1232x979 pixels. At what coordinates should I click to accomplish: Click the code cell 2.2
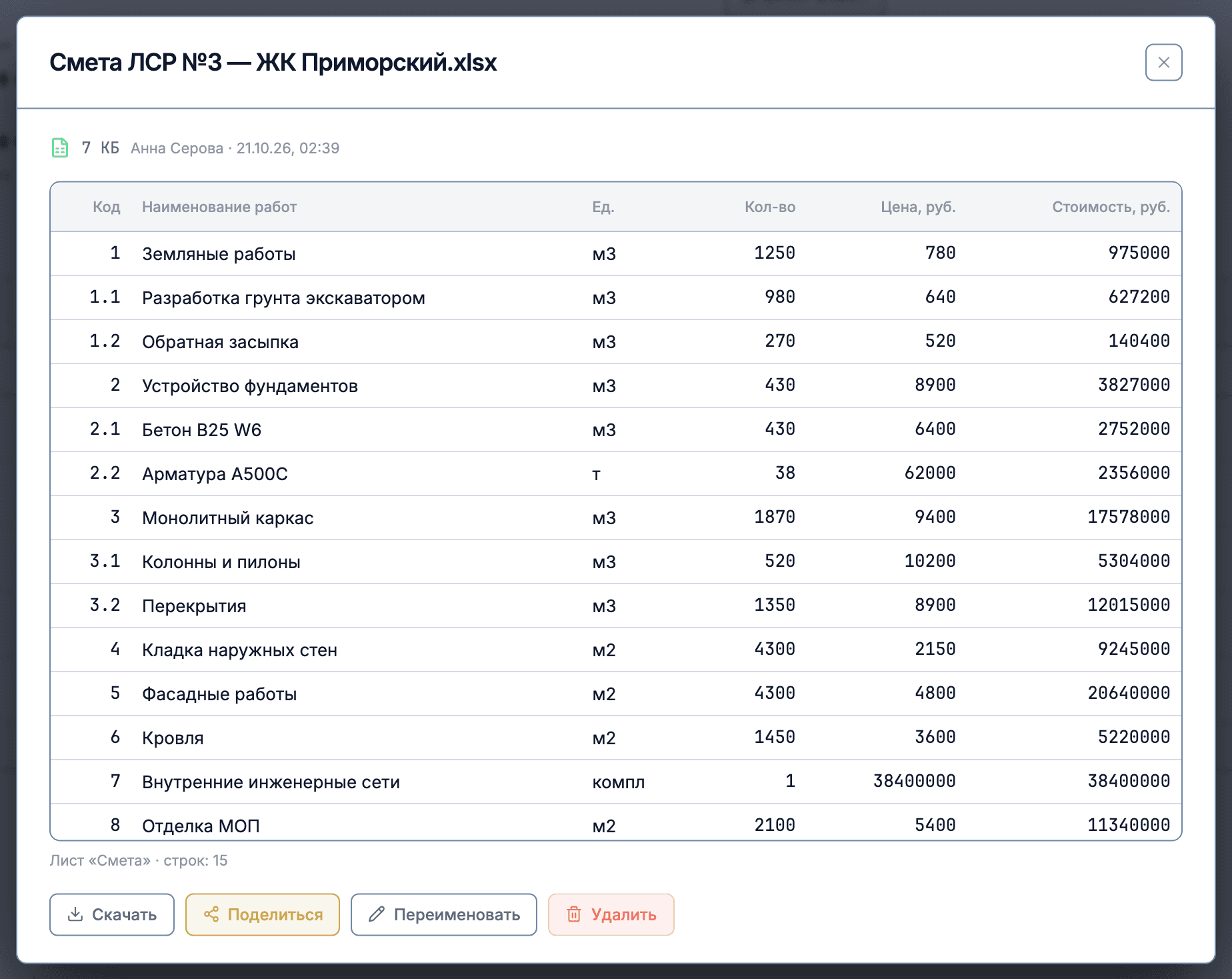tap(105, 473)
